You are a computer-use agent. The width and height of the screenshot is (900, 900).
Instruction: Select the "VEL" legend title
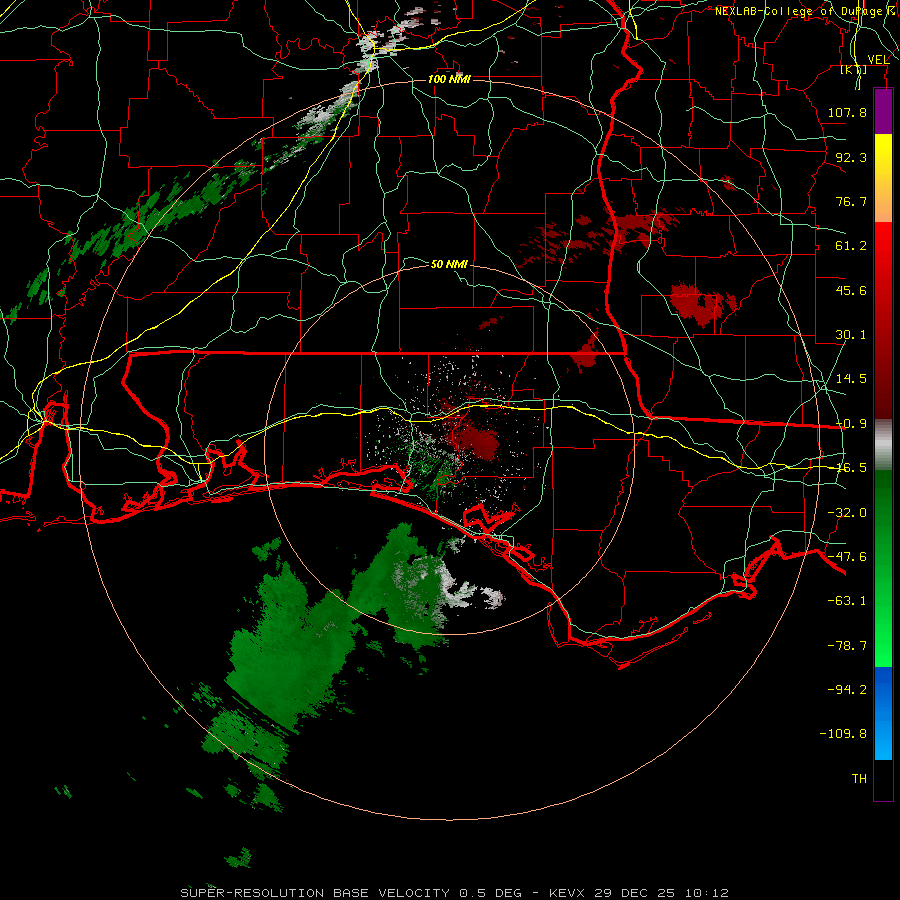pyautogui.click(x=878, y=60)
